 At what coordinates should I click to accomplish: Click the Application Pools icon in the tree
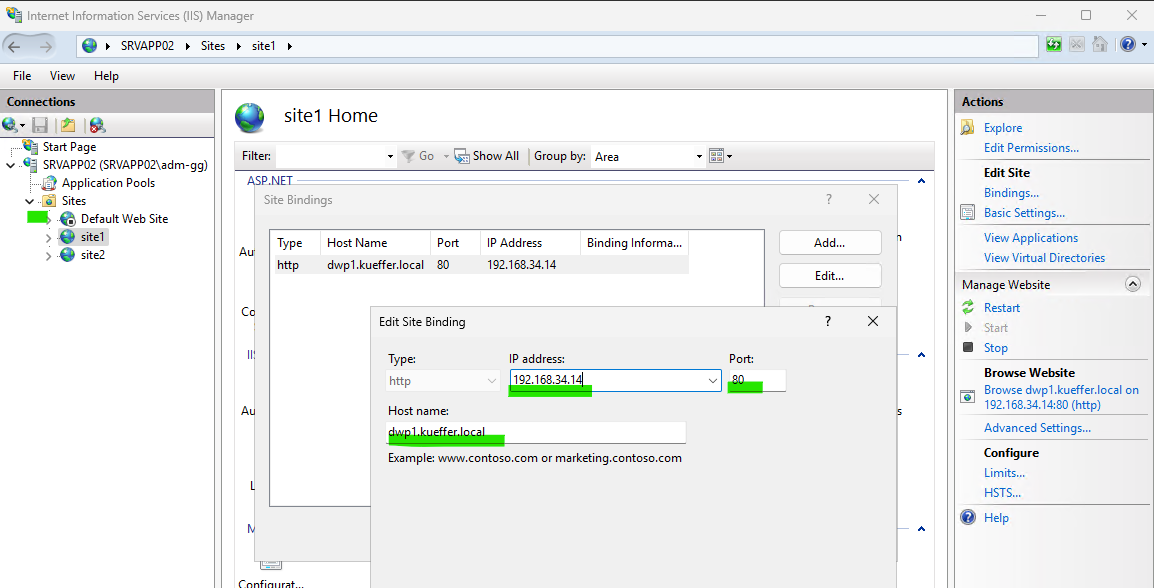pyautogui.click(x=49, y=183)
